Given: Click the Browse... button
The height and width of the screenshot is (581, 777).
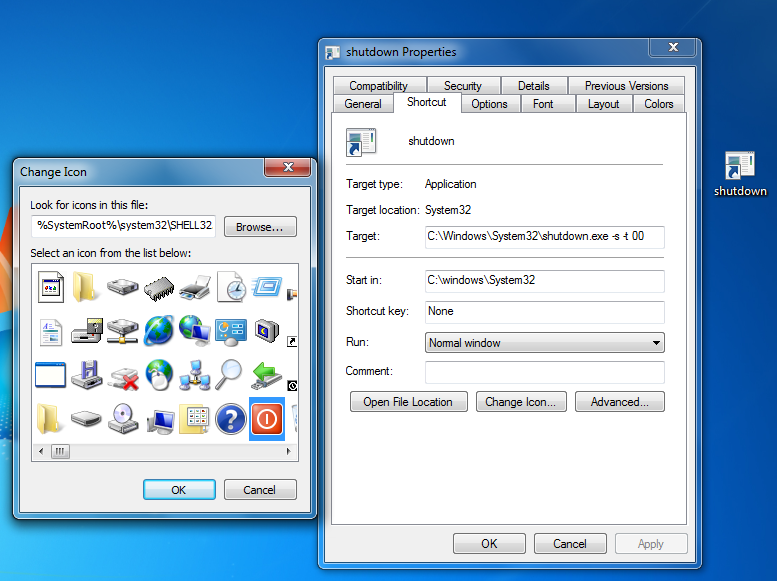Looking at the screenshot, I should (260, 227).
